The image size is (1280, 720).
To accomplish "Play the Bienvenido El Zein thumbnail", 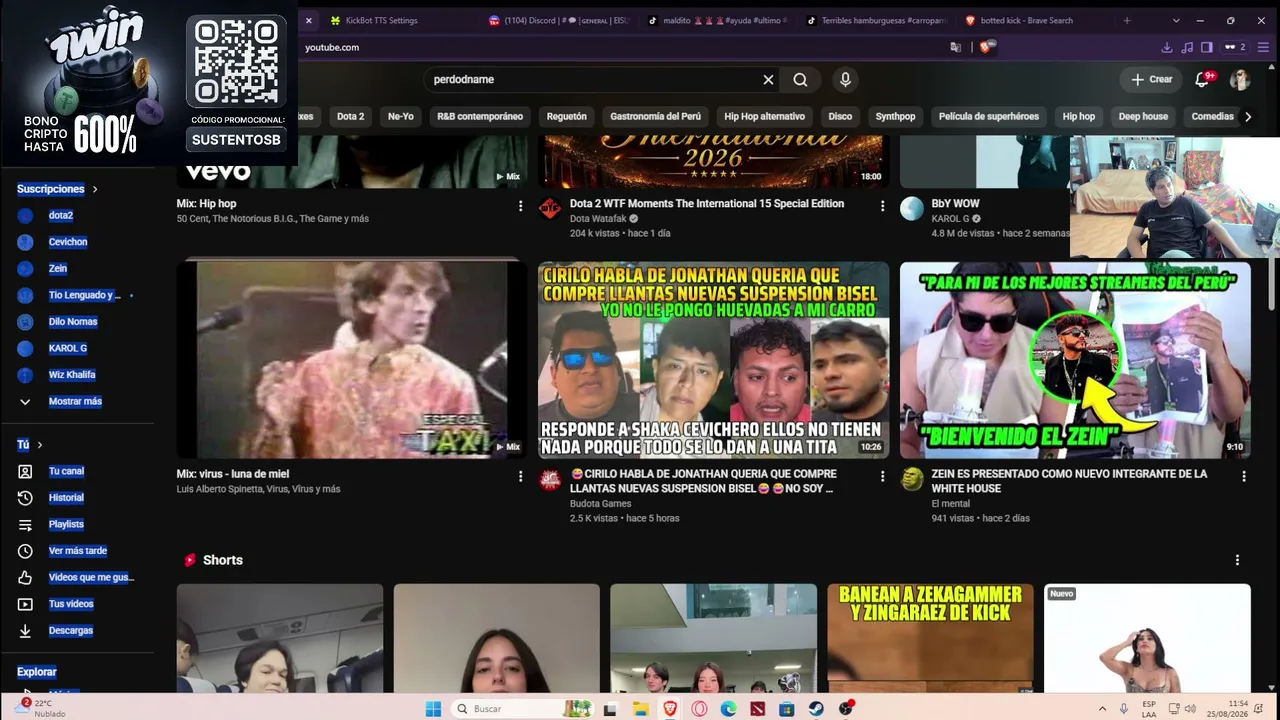I will pyautogui.click(x=1075, y=360).
